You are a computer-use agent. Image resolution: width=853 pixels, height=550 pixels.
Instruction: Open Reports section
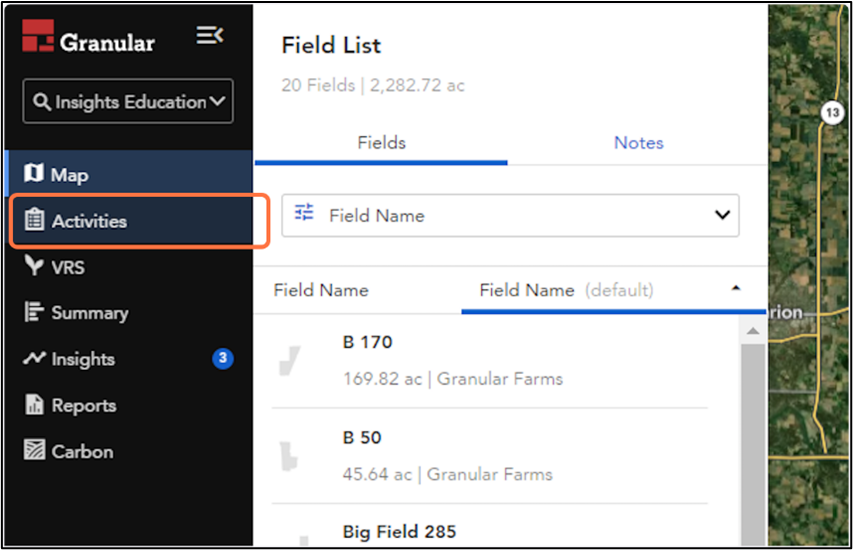(129, 405)
